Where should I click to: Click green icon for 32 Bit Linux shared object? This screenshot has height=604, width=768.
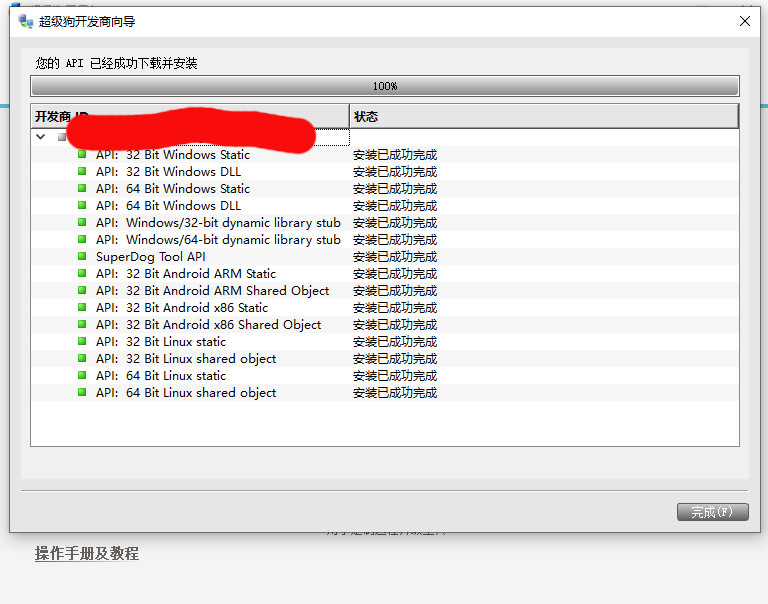pyautogui.click(x=82, y=358)
